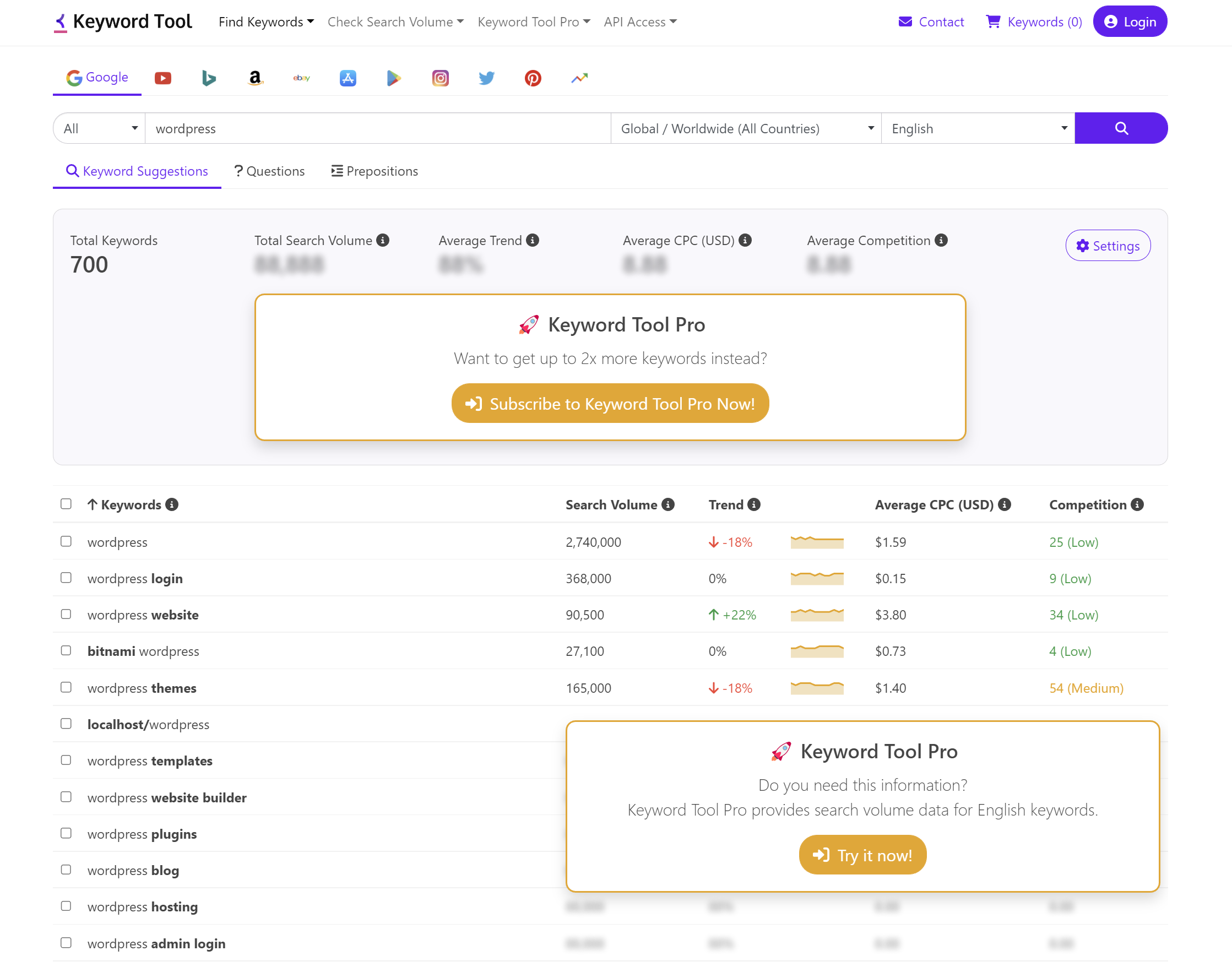Viewport: 1232px width, 967px height.
Task: Click the Search Volume column header
Action: tap(611, 504)
